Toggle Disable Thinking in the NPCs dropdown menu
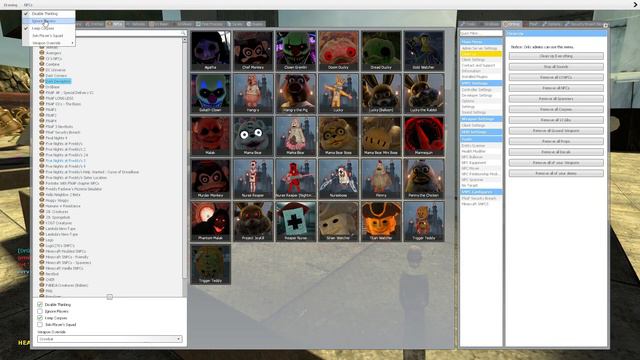 coord(49,13)
